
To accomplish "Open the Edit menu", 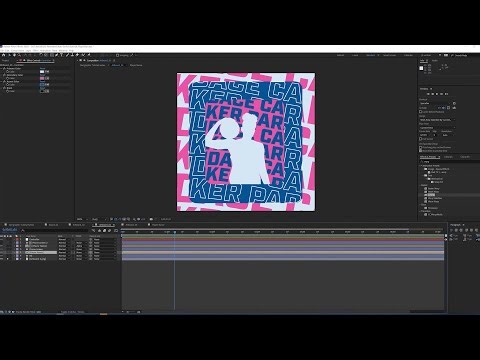I will point(7,50).
